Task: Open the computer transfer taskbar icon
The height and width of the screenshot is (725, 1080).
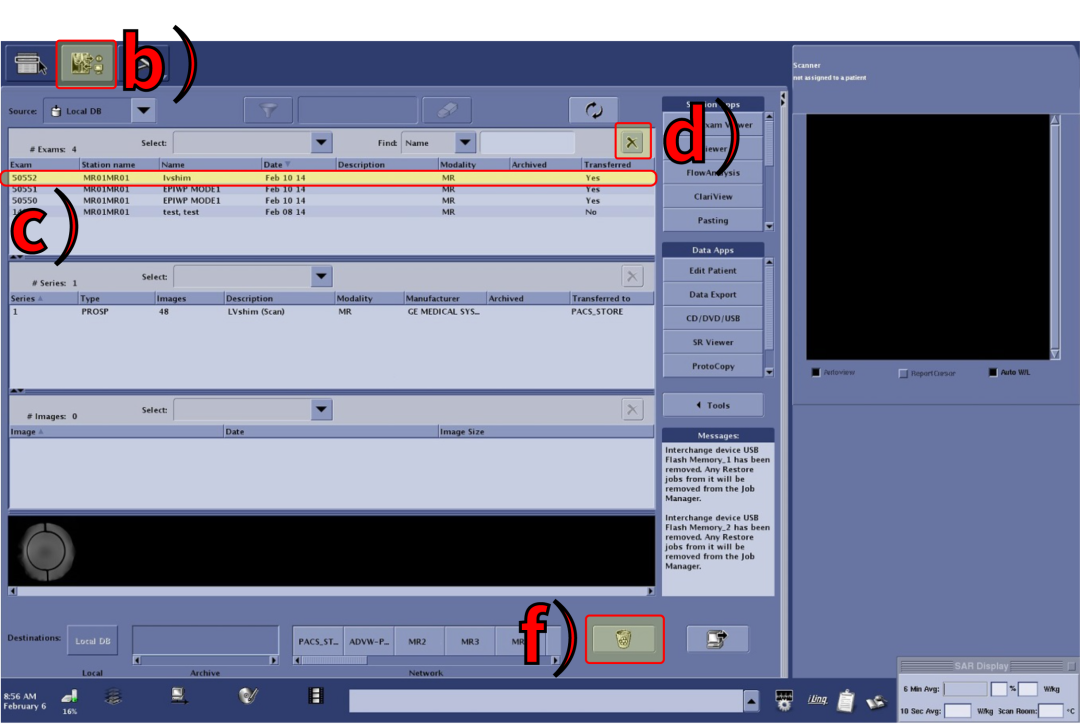Action: coord(179,696)
